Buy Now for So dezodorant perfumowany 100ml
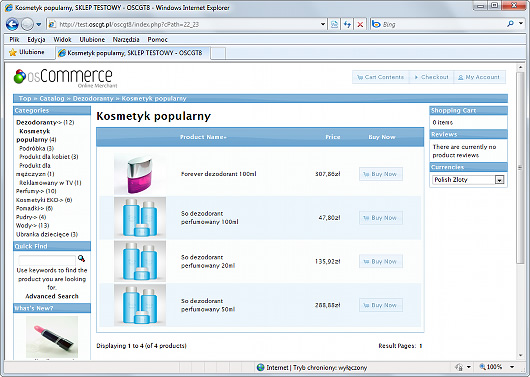 381,218
